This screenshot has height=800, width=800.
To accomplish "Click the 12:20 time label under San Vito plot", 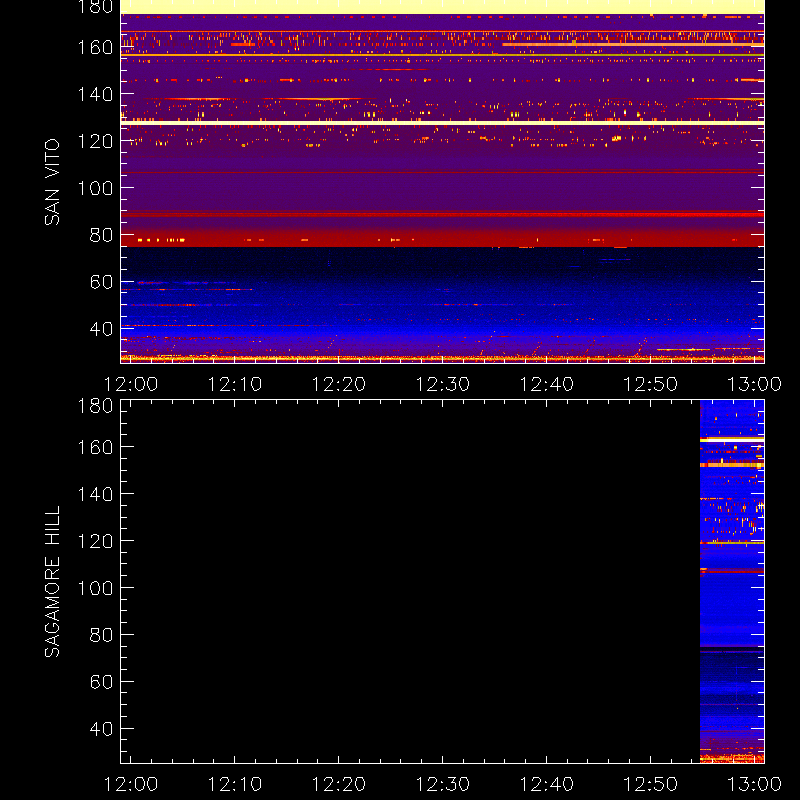I will point(339,384).
